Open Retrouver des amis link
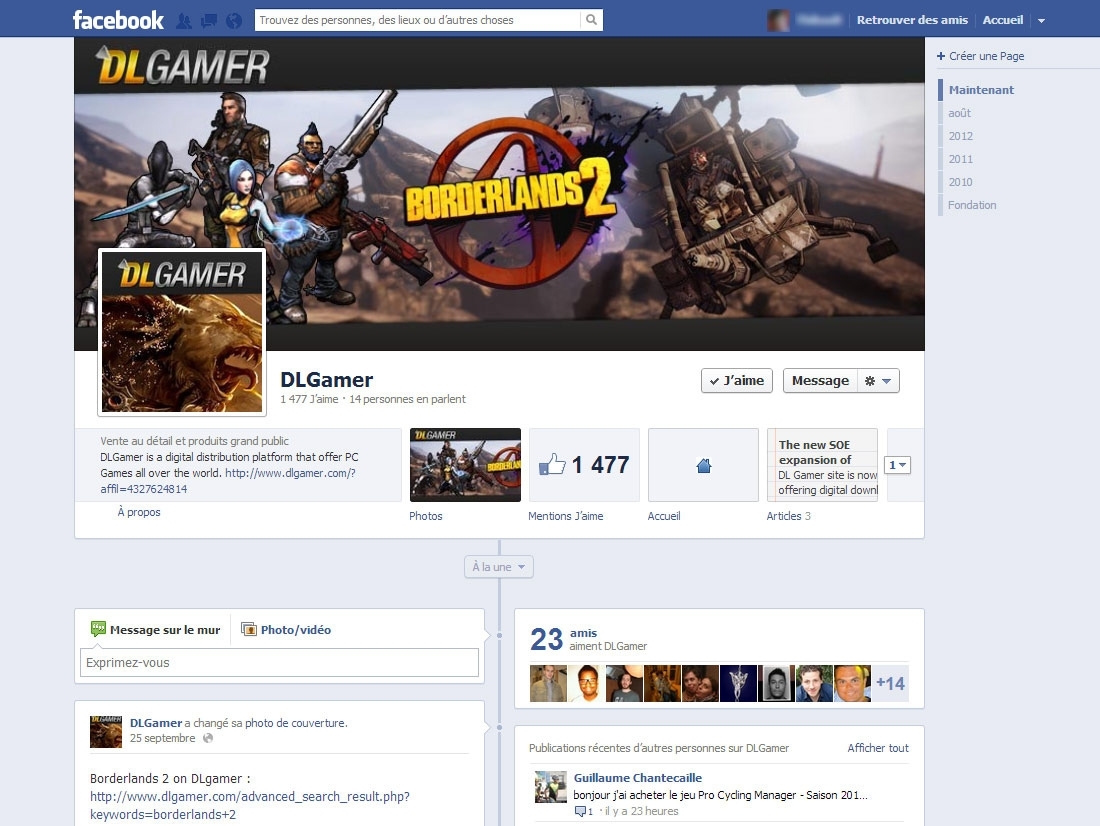 click(x=912, y=20)
